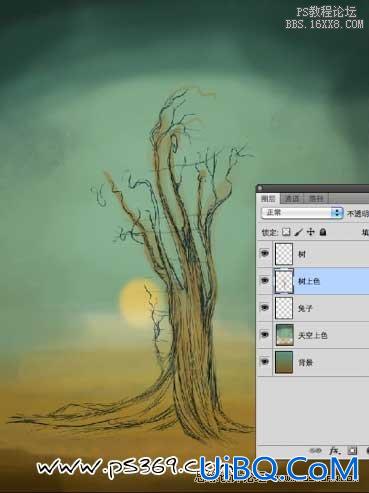
Task: Click the layers panel close dot
Action: tap(260, 188)
